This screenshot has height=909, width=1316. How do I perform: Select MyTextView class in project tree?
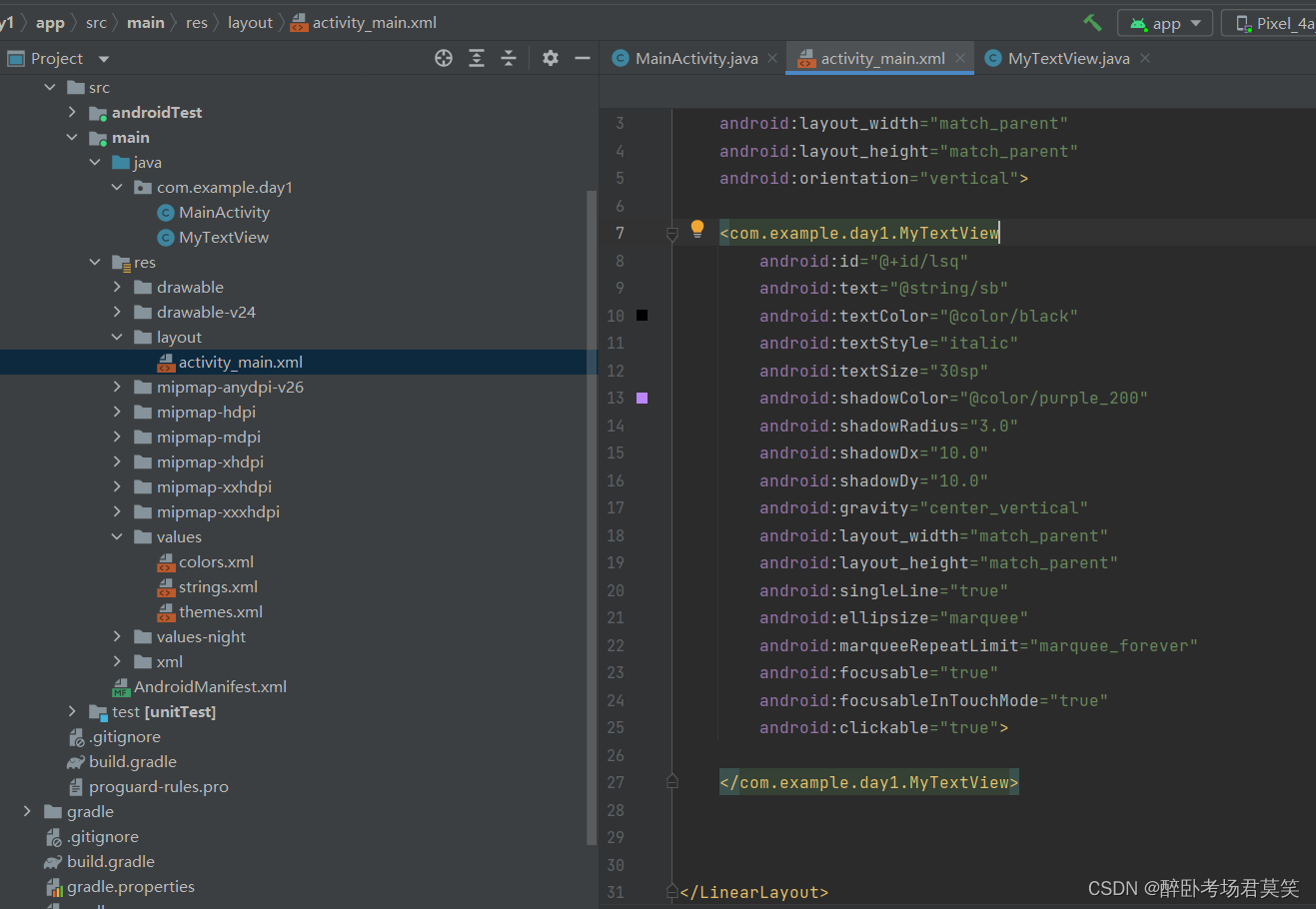tap(214, 237)
